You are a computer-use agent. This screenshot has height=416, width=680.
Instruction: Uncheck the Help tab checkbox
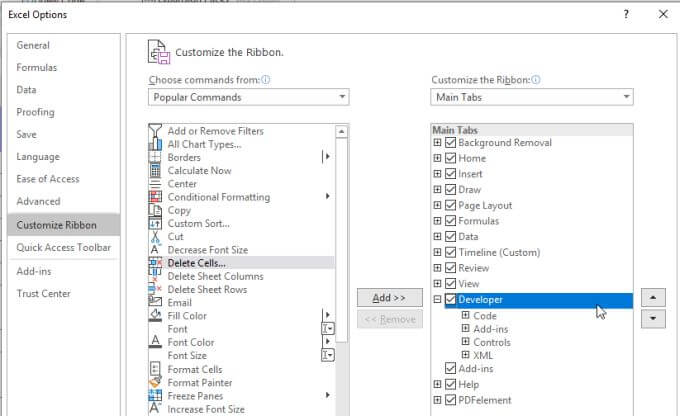click(x=451, y=384)
